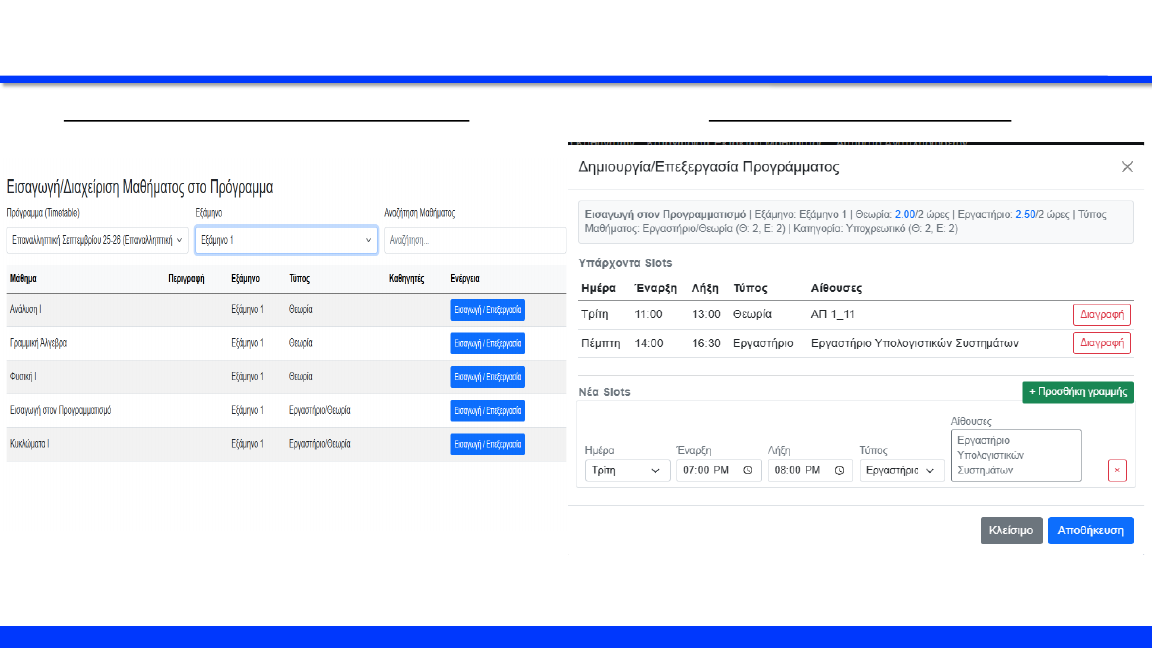This screenshot has width=1152, height=648.
Task: Remove the new slot row with red x
Action: click(x=1117, y=471)
